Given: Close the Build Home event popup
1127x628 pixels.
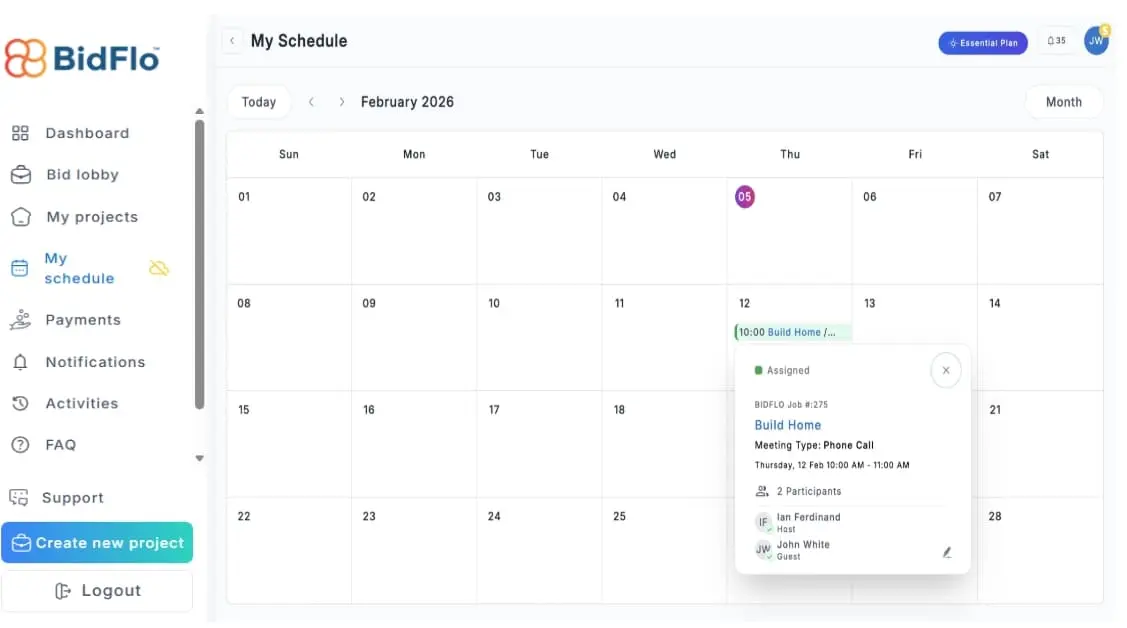Looking at the screenshot, I should (x=946, y=370).
